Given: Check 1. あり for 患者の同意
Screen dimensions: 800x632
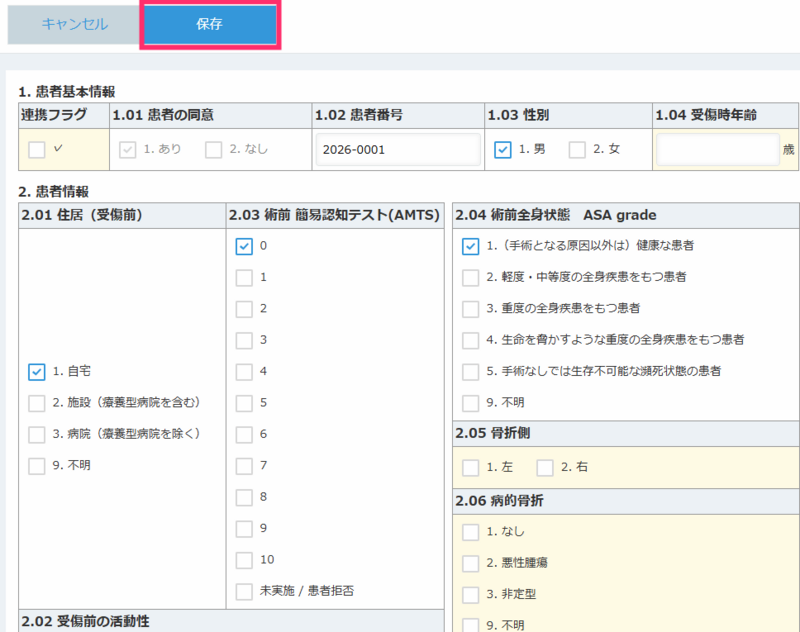Looking at the screenshot, I should point(128,150).
